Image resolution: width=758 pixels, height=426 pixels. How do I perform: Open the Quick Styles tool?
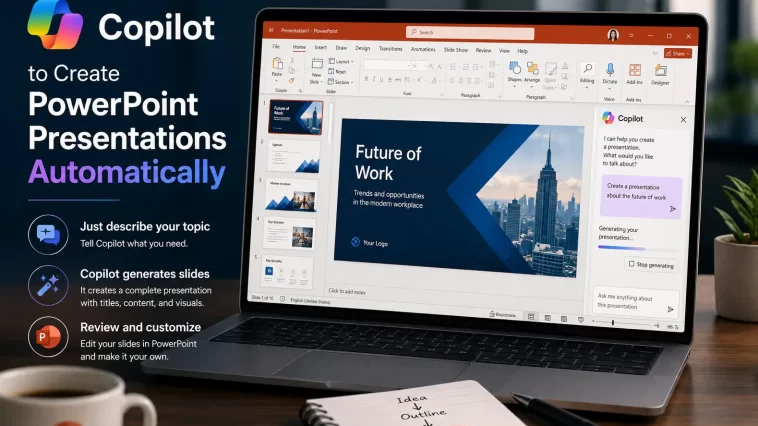(x=550, y=76)
